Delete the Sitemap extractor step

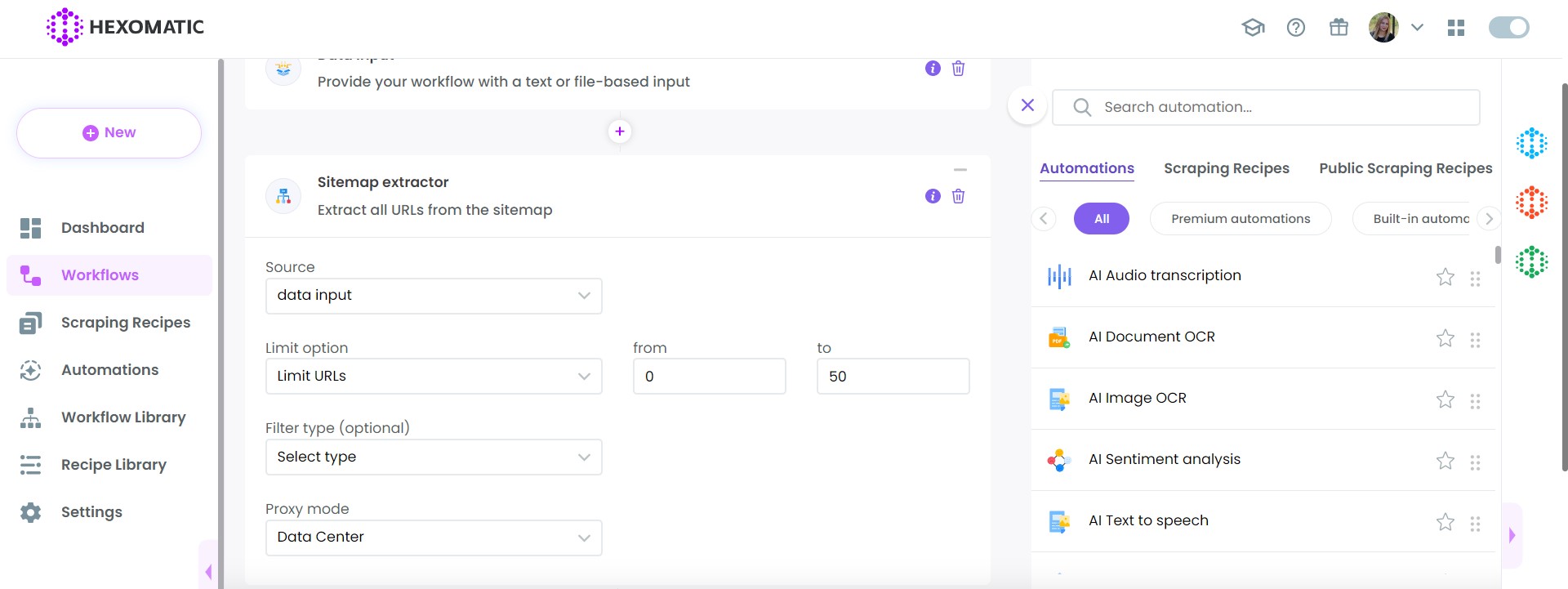(958, 196)
